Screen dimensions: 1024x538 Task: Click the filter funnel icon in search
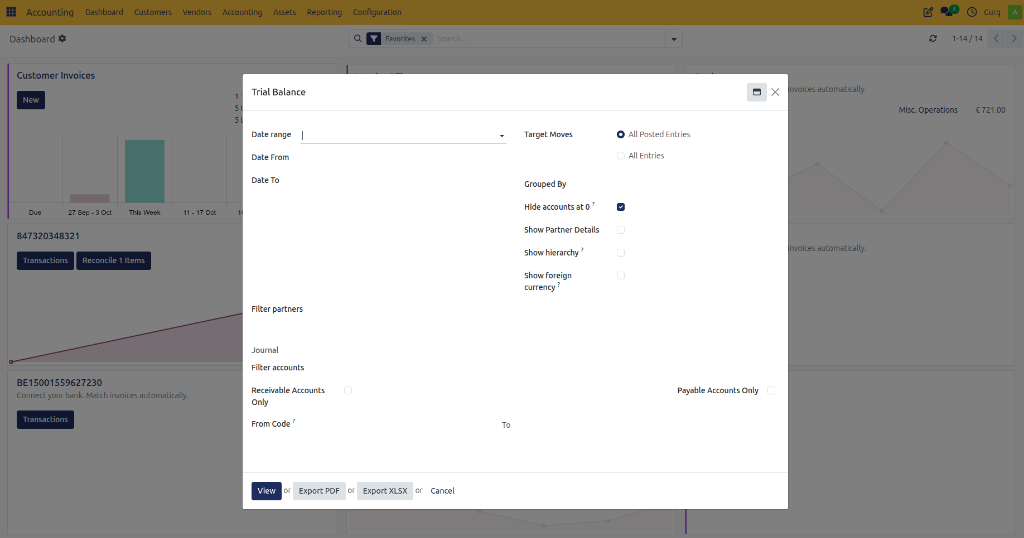[374, 39]
